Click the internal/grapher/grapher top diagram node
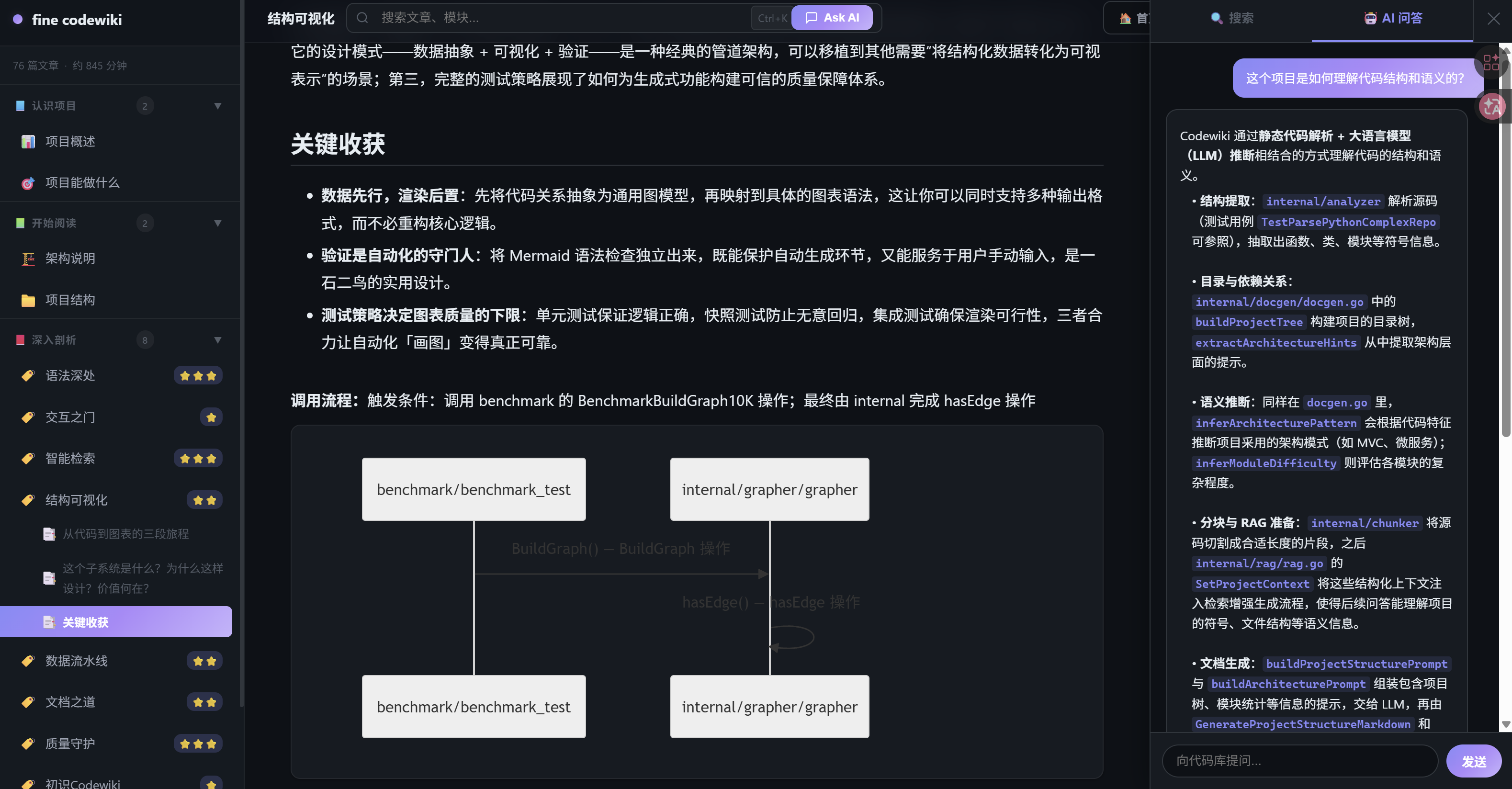This screenshot has width=1512, height=789. (769, 489)
